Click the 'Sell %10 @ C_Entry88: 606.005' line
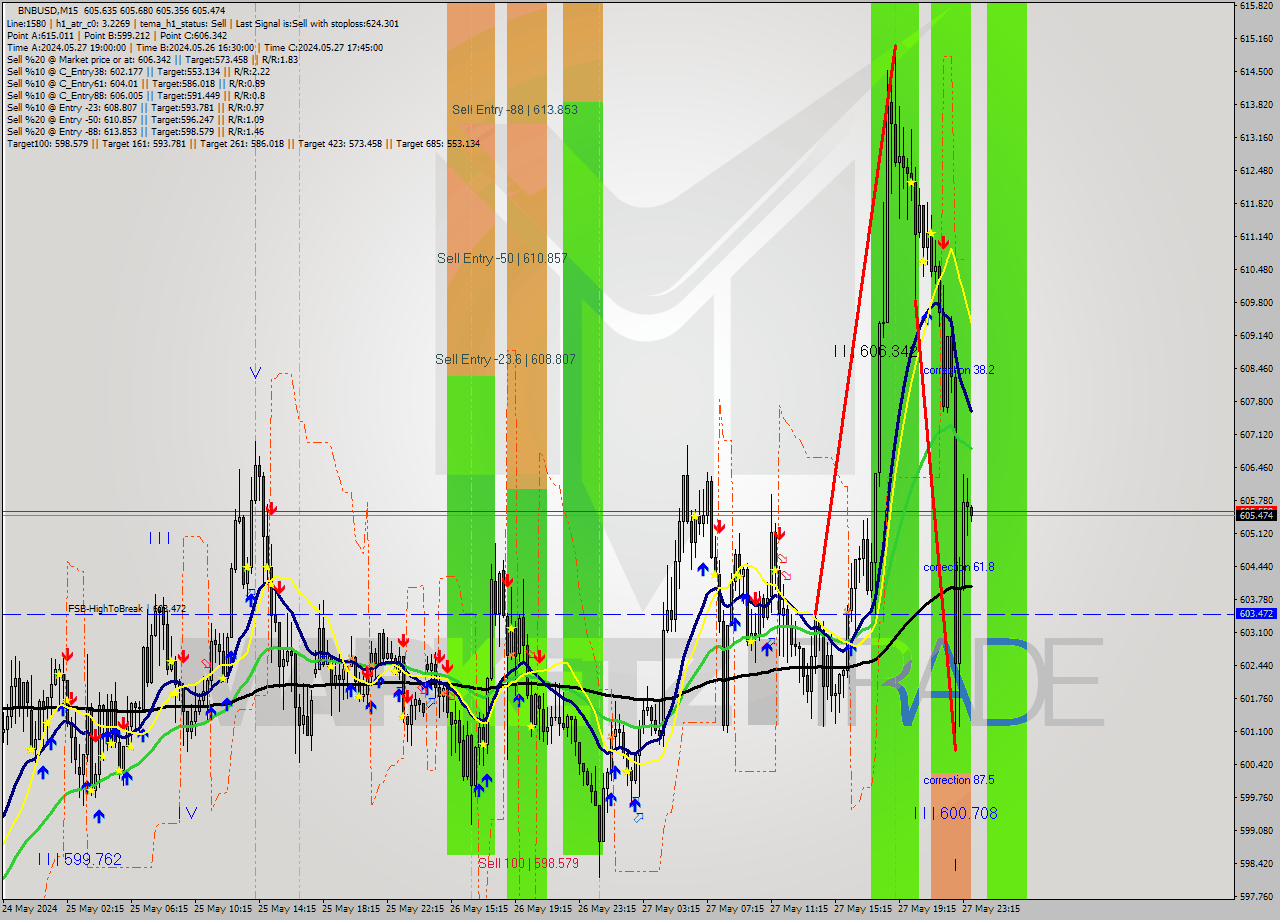 point(135,95)
